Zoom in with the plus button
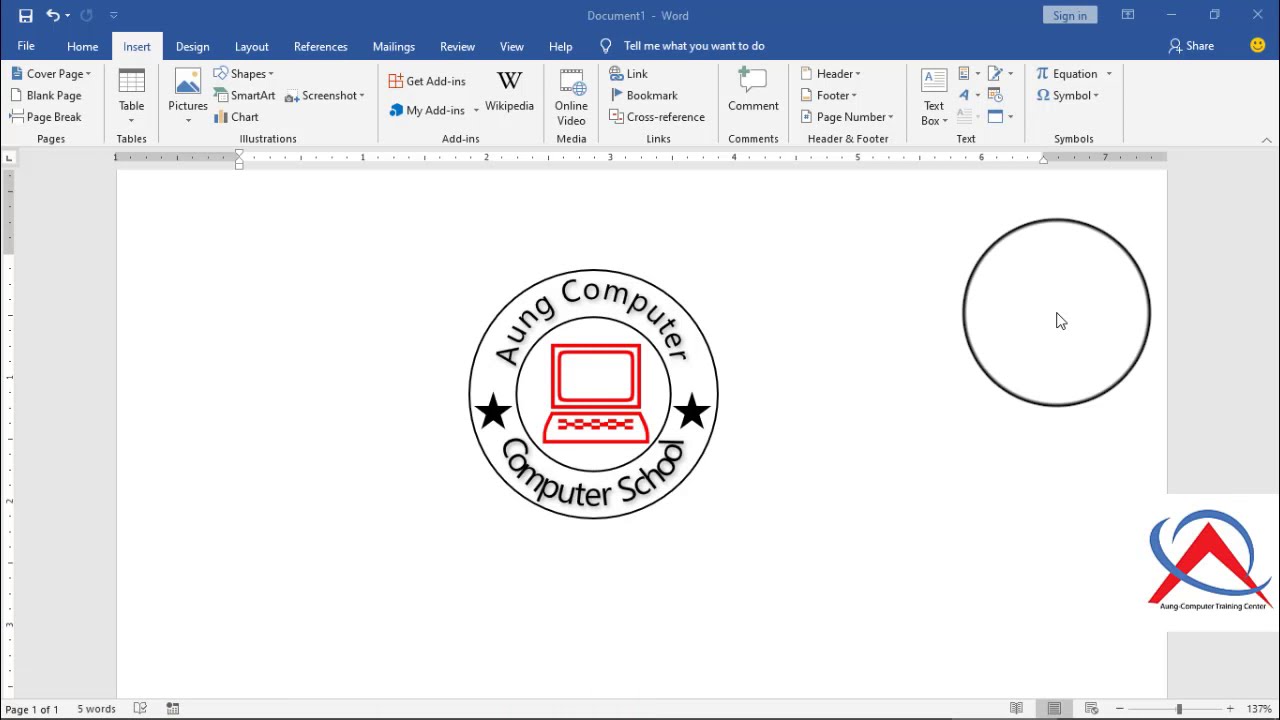Image resolution: width=1280 pixels, height=720 pixels. pyautogui.click(x=1230, y=708)
